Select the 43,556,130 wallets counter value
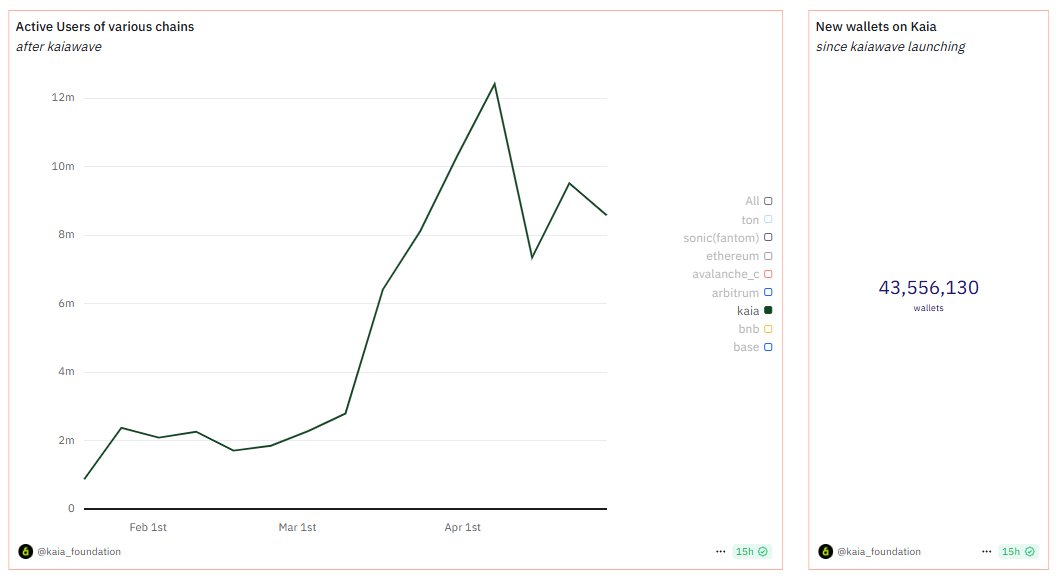 pos(928,287)
